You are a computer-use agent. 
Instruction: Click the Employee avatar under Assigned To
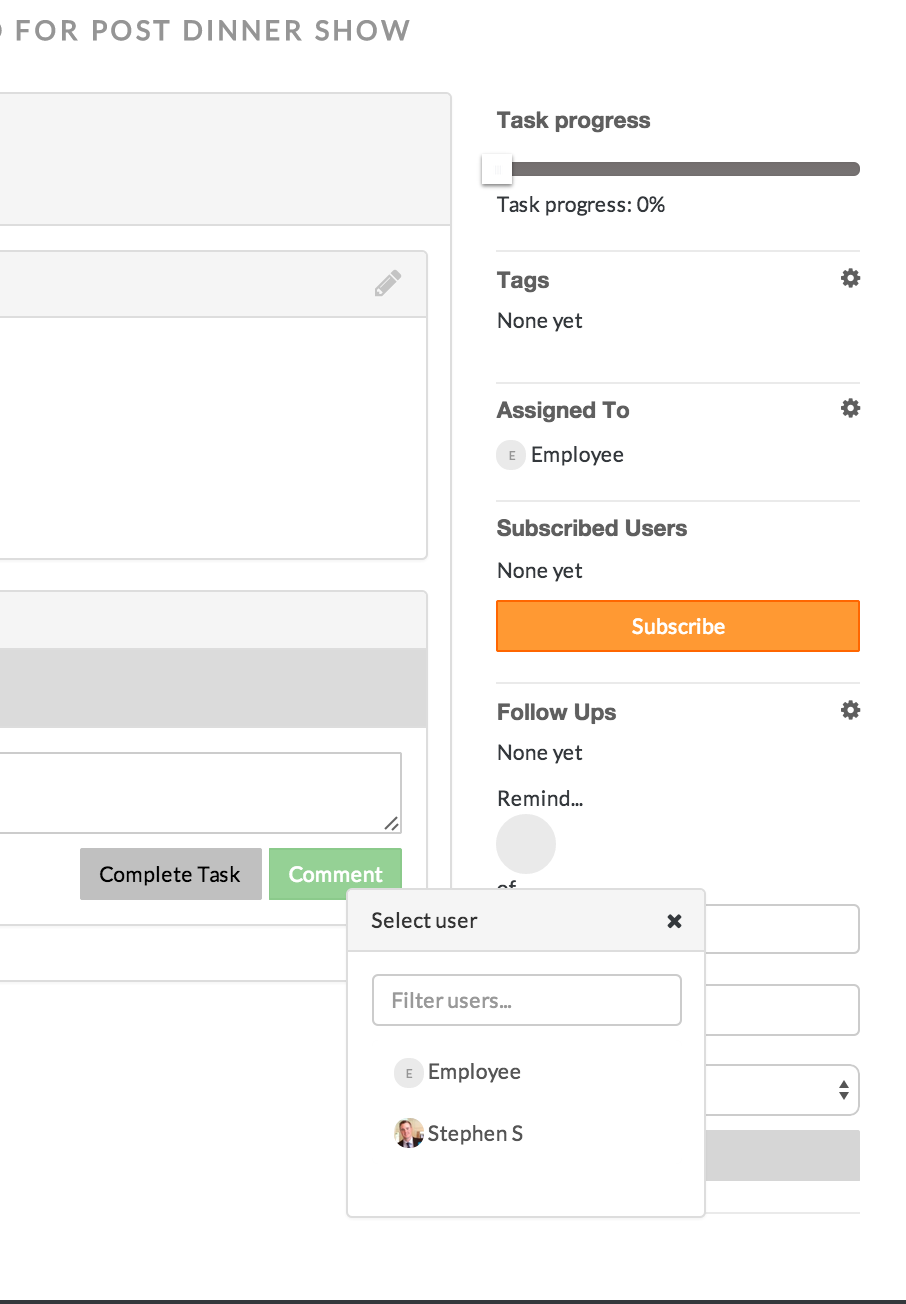pyautogui.click(x=511, y=456)
